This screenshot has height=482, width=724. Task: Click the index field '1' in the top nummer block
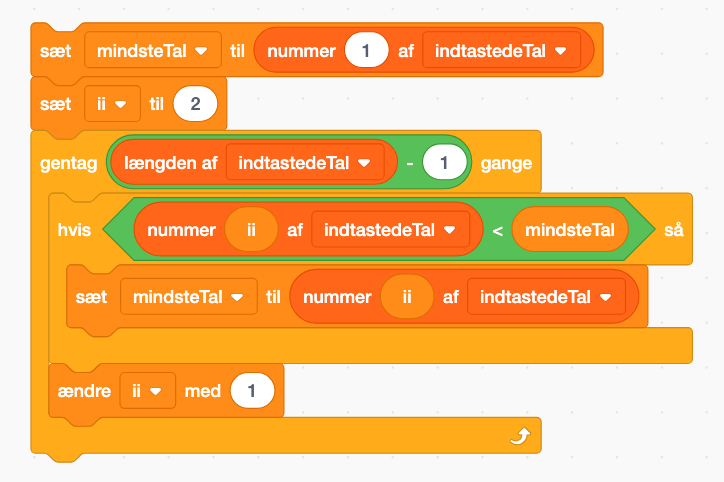(x=365, y=50)
